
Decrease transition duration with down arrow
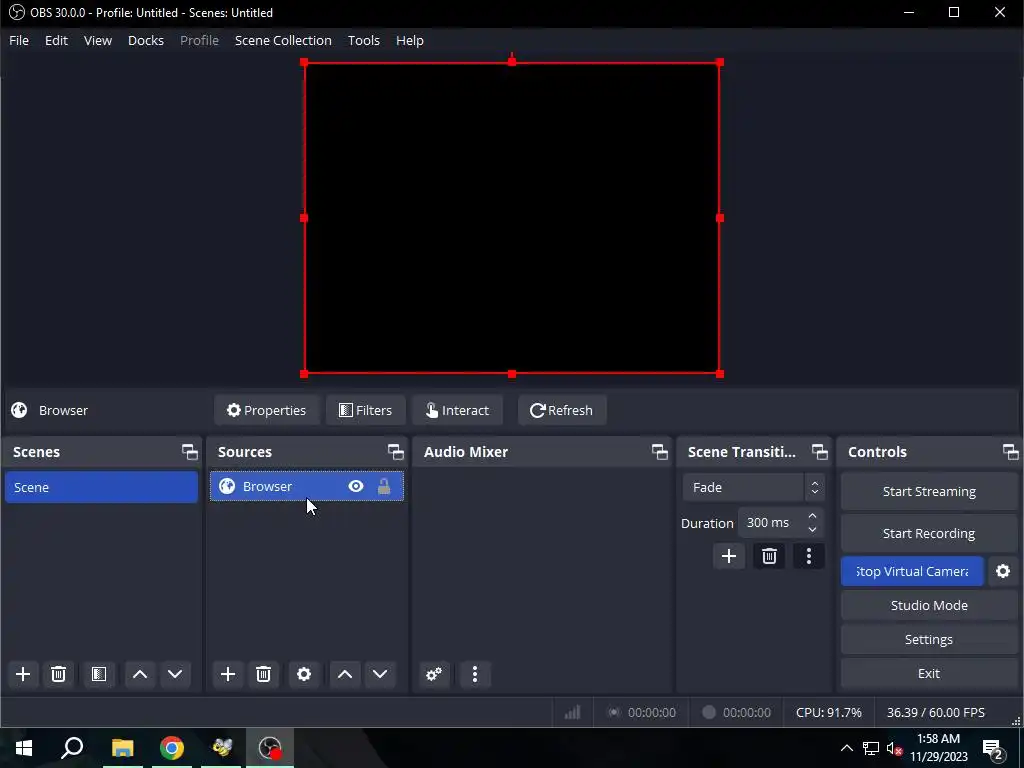click(812, 530)
